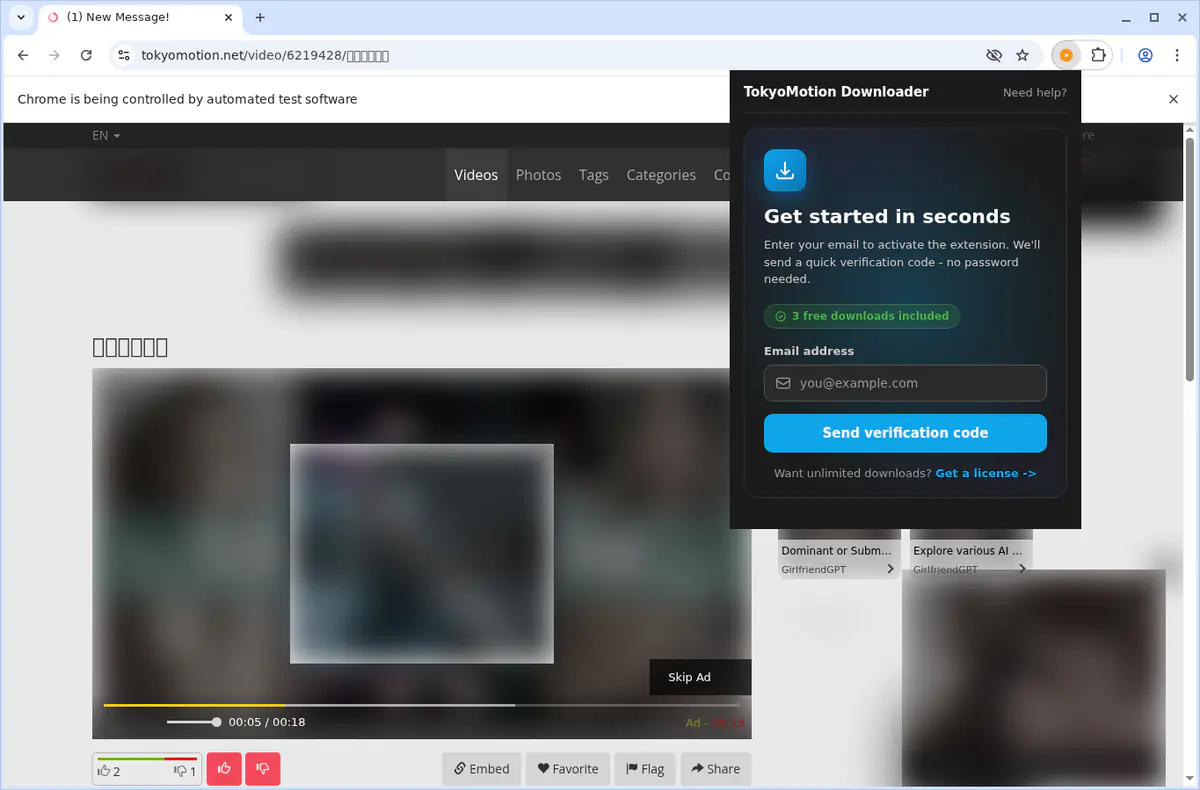
Task: Click the 'TokyoMotion Downloader' popup title
Action: [x=836, y=92]
